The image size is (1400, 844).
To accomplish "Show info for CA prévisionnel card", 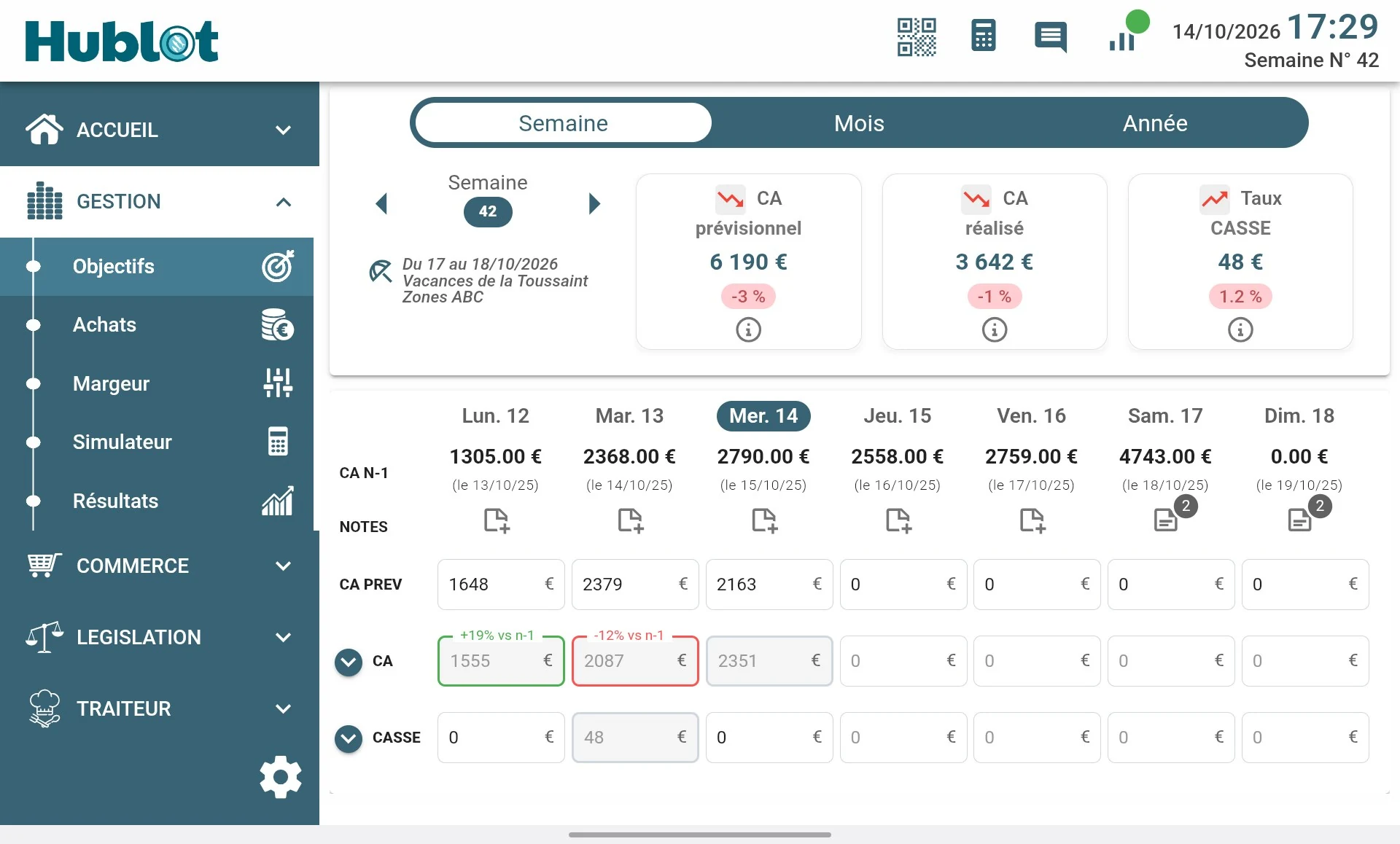I will point(748,330).
